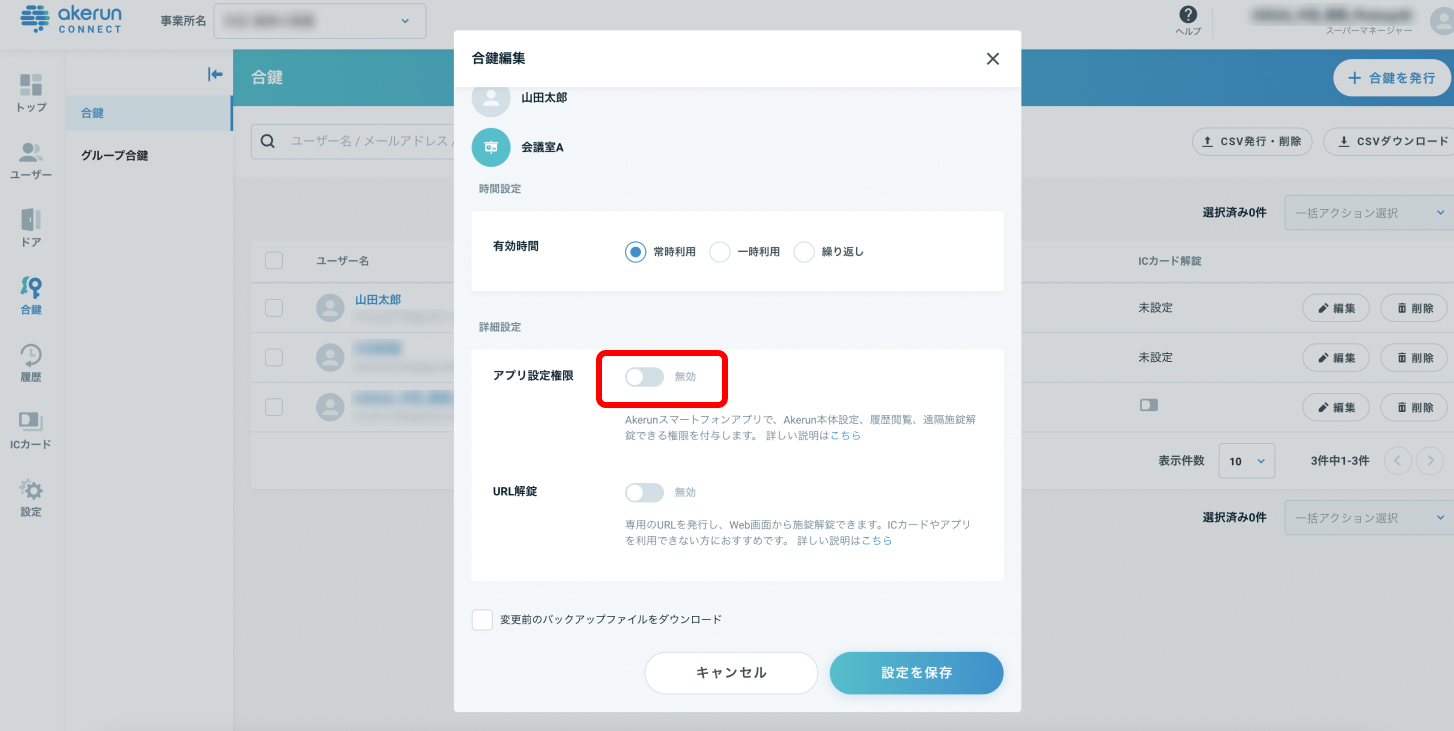Select 常時利用 radio option
Image resolution: width=1454 pixels, height=731 pixels.
(x=635, y=252)
